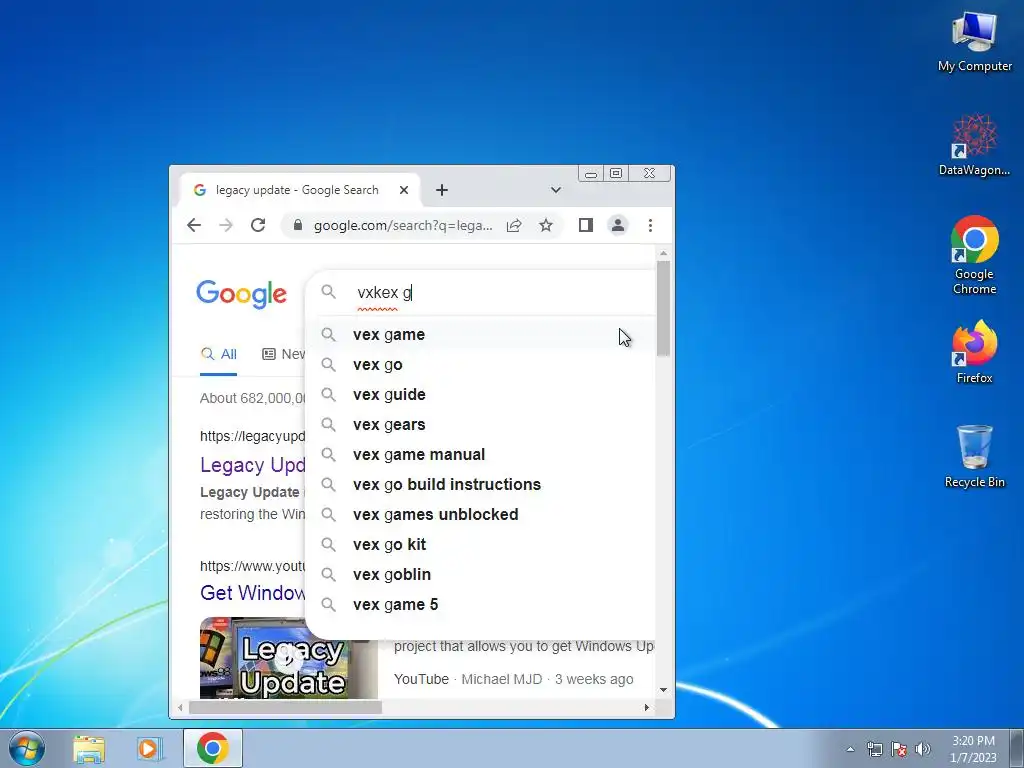The height and width of the screenshot is (768, 1024).
Task: Open Windows Media Player from the taskbar
Action: [149, 748]
